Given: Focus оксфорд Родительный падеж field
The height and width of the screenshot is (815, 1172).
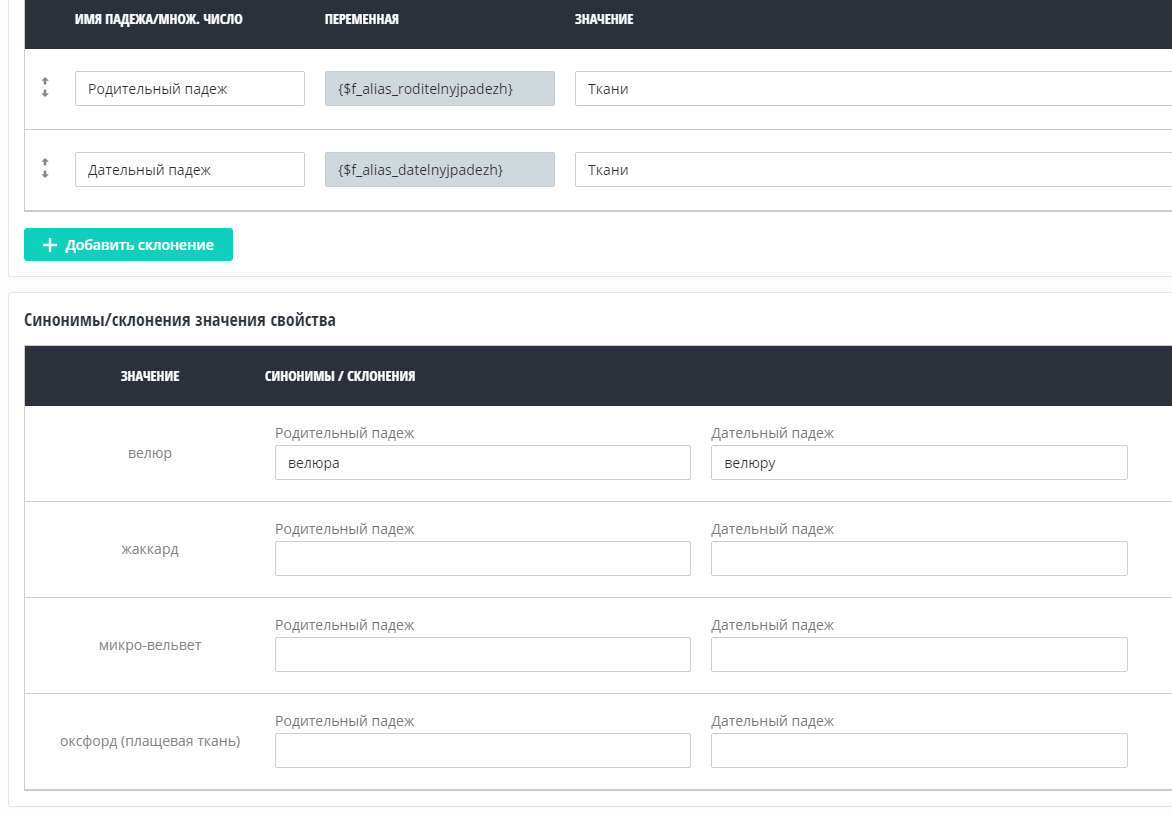Looking at the screenshot, I should pos(482,751).
